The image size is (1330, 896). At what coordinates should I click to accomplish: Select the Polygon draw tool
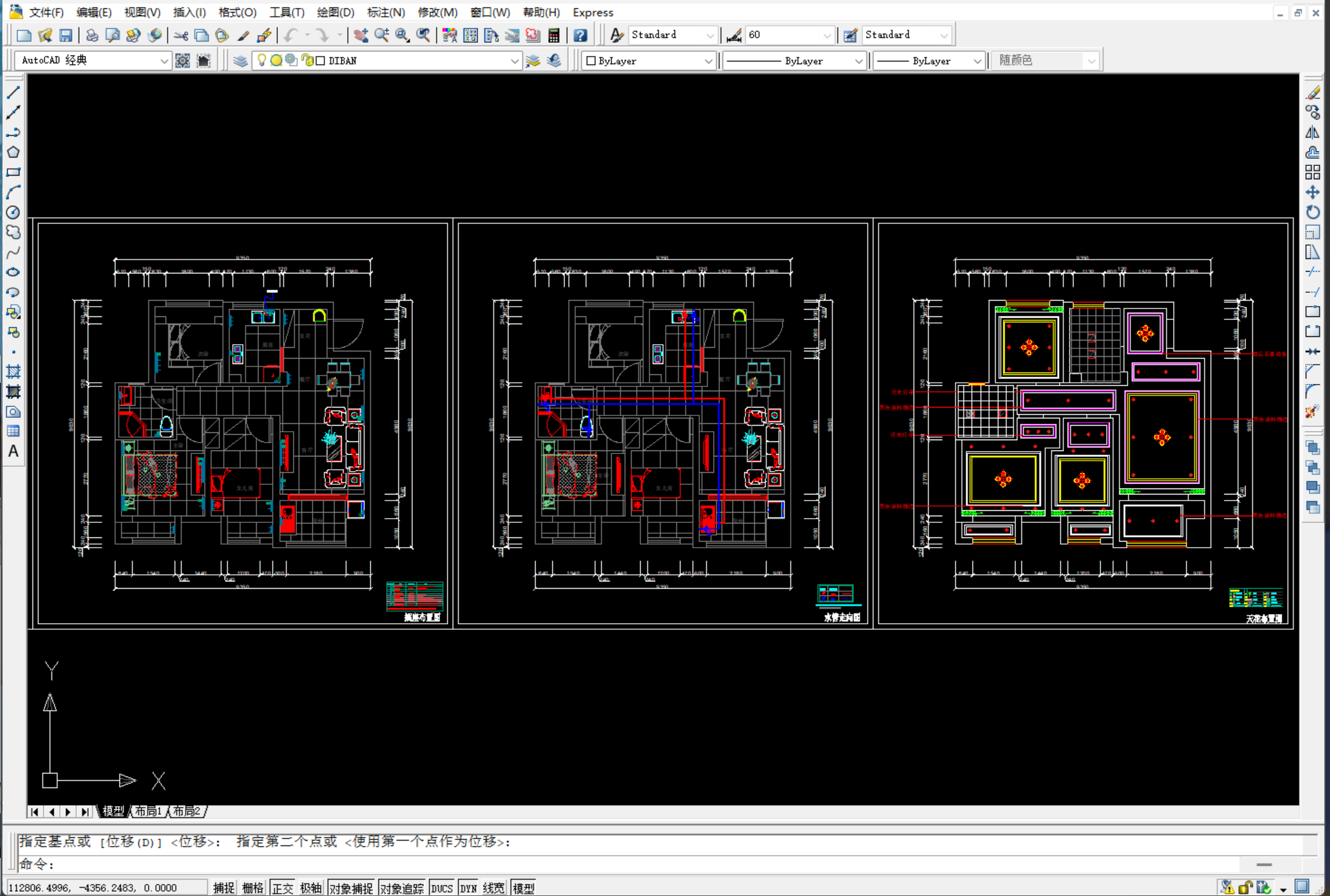pyautogui.click(x=13, y=152)
